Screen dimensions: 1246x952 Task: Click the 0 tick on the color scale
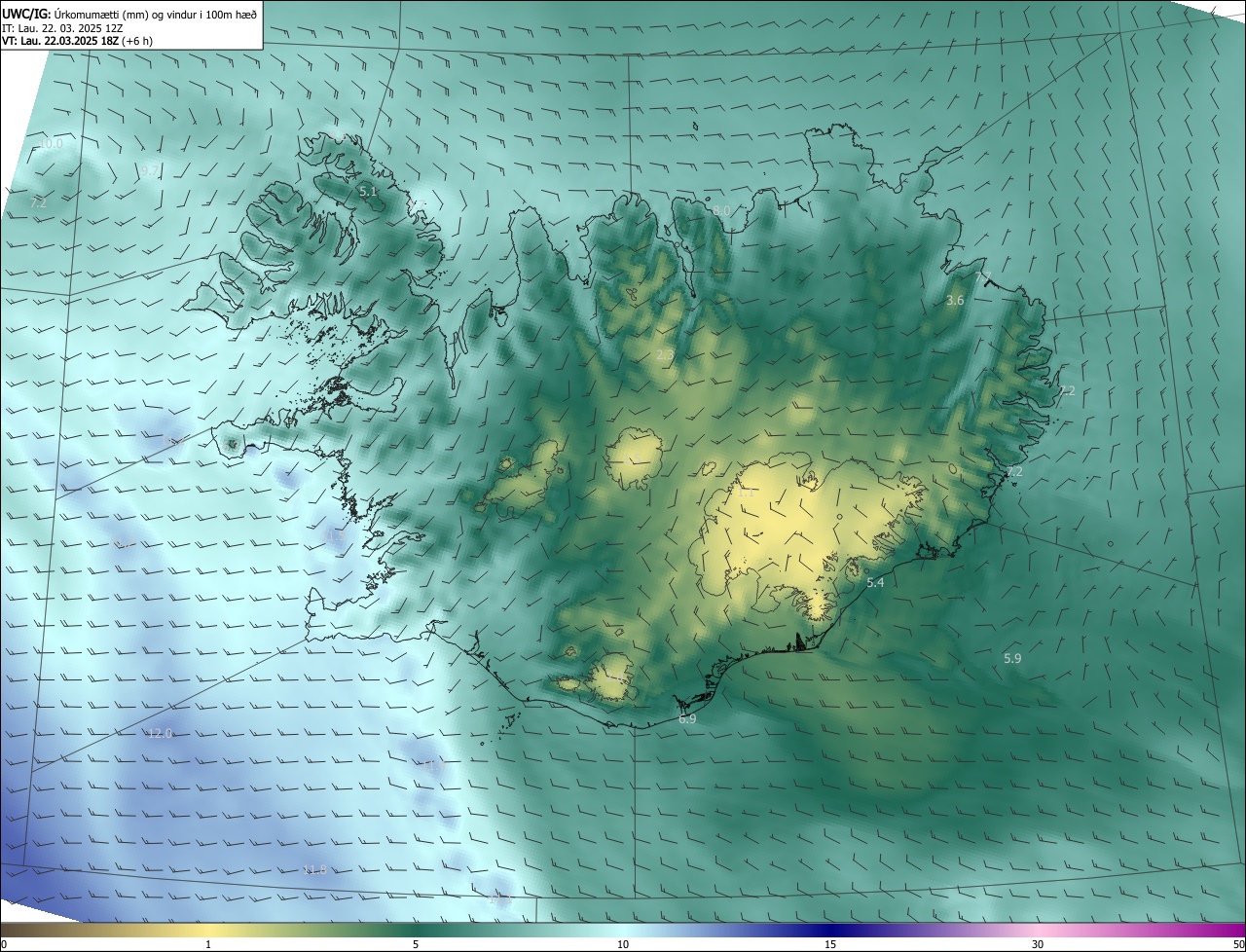click(x=4, y=944)
